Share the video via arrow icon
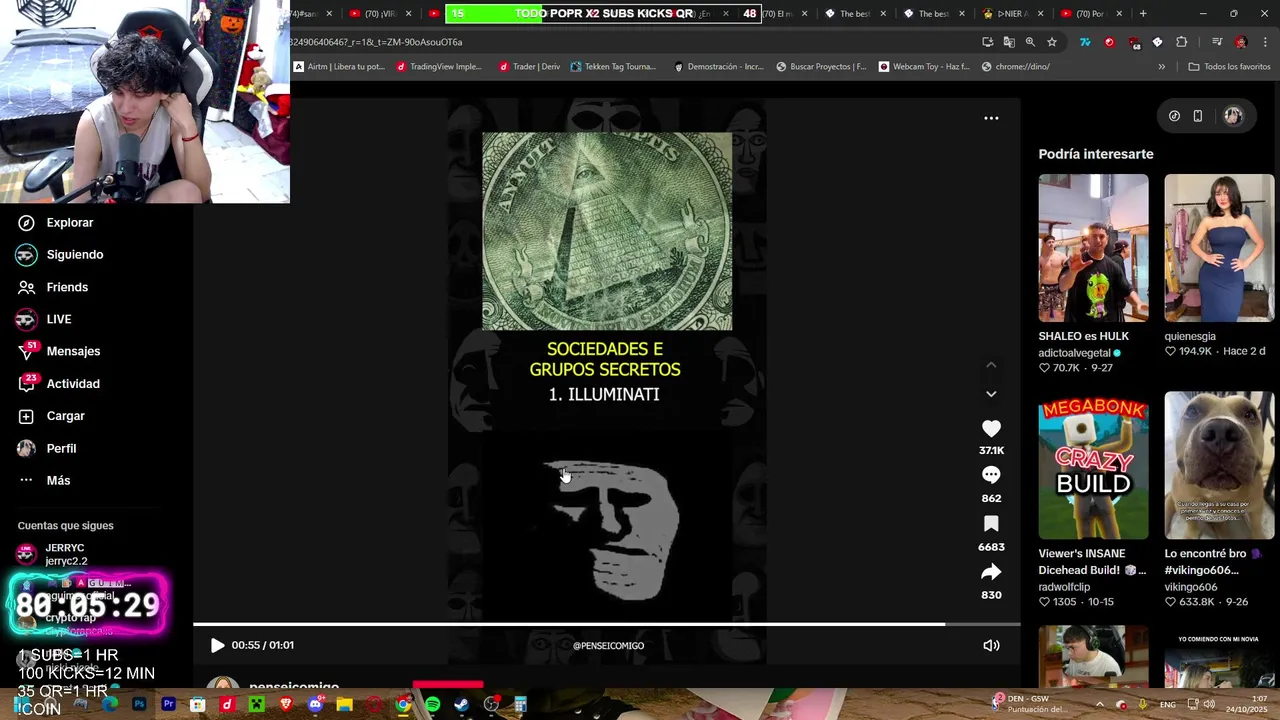The height and width of the screenshot is (720, 1280). coord(991,572)
